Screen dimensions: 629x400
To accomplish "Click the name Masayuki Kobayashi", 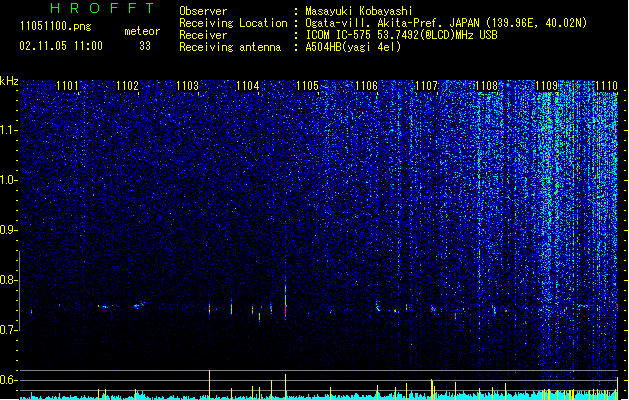I will pos(359,11).
